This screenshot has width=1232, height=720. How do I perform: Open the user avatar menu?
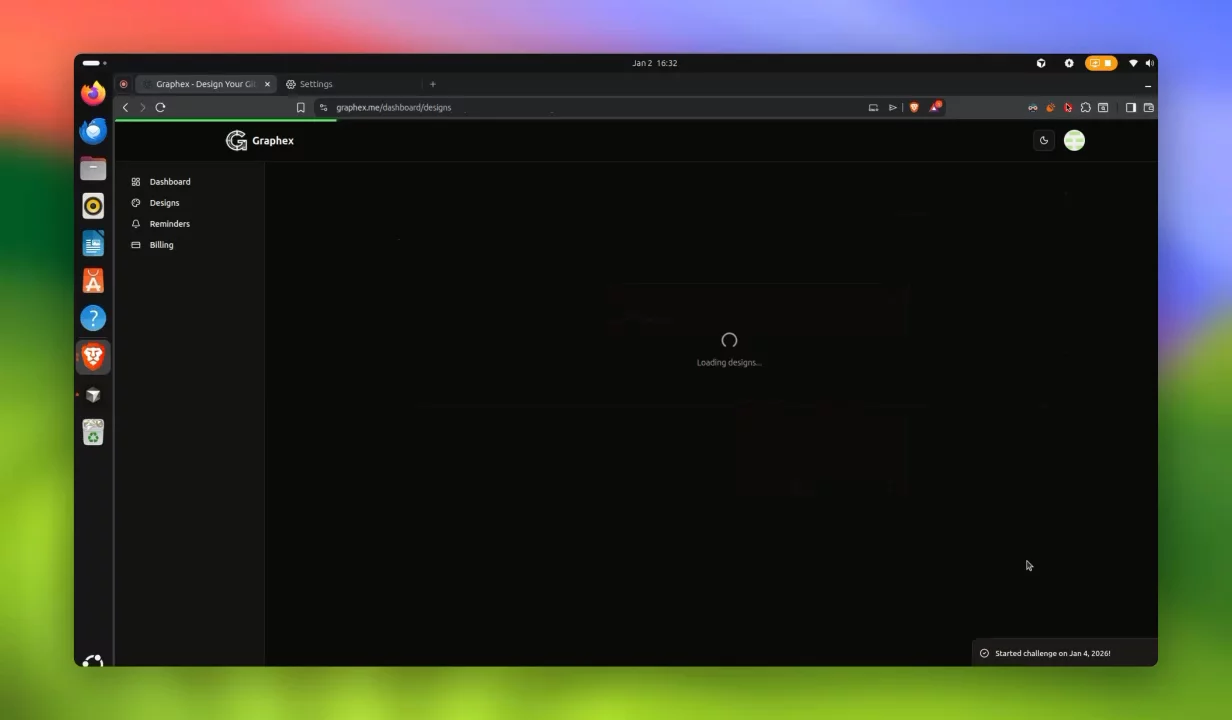[x=1074, y=141]
